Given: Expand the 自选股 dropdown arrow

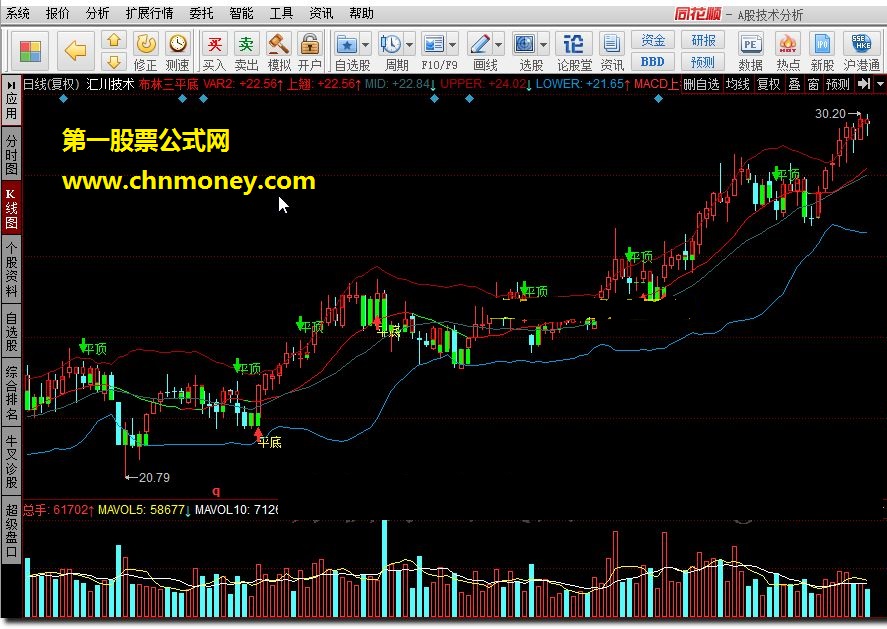Looking at the screenshot, I should 365,45.
